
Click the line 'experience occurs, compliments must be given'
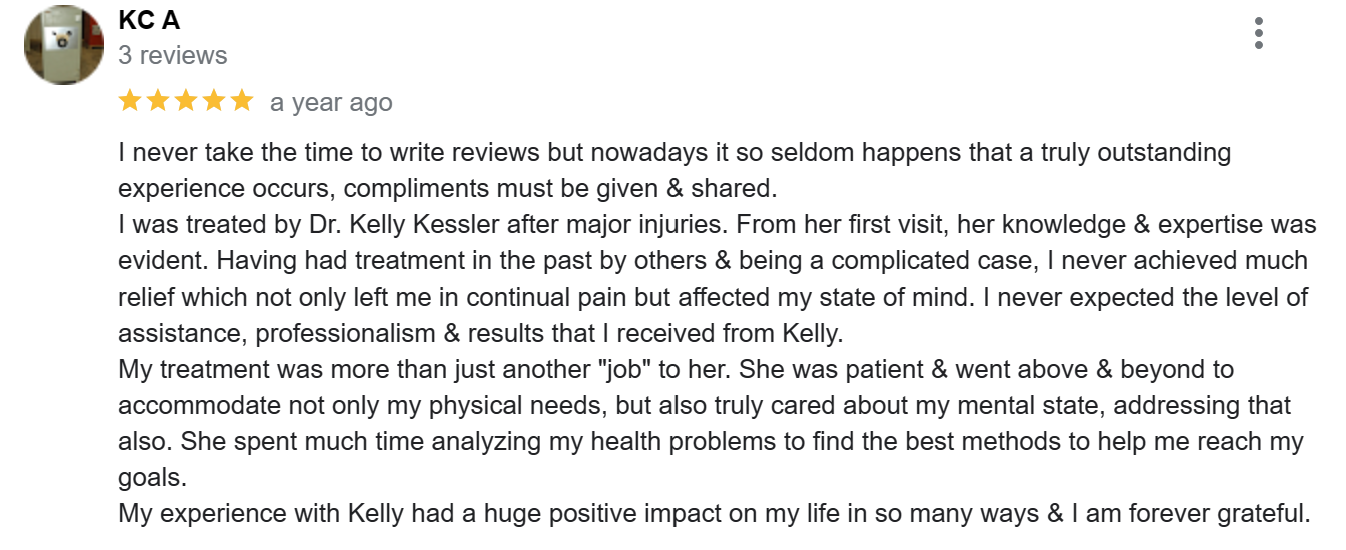point(447,188)
